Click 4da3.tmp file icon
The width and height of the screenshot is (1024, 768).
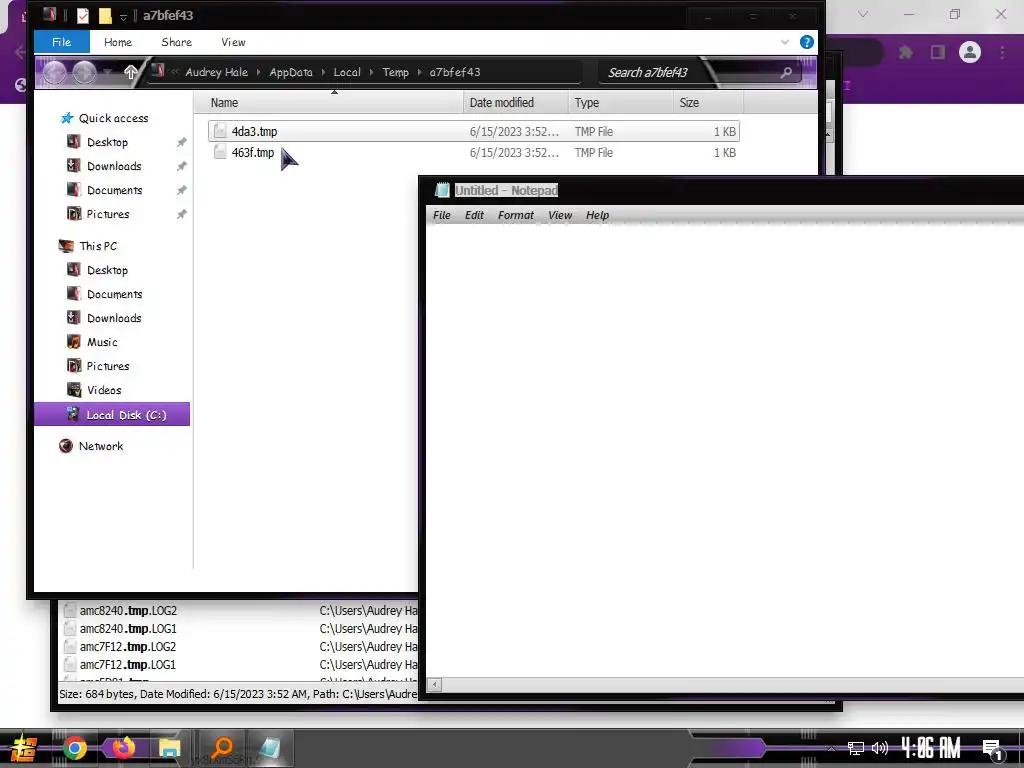[x=221, y=131]
